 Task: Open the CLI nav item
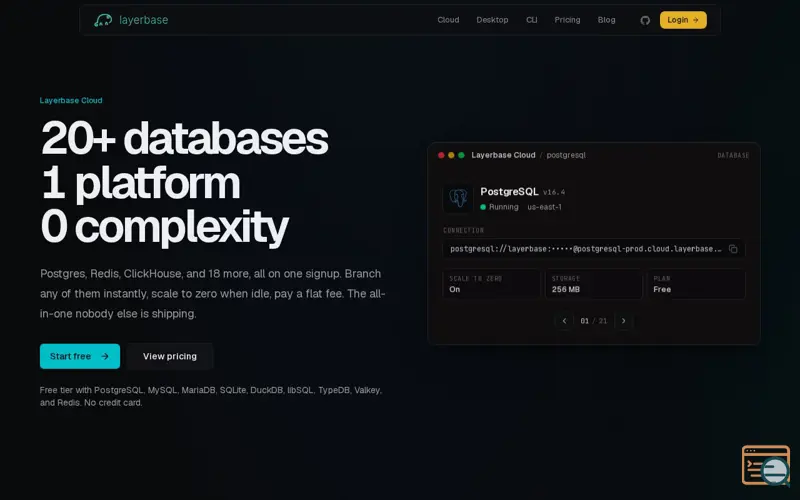[x=532, y=20]
